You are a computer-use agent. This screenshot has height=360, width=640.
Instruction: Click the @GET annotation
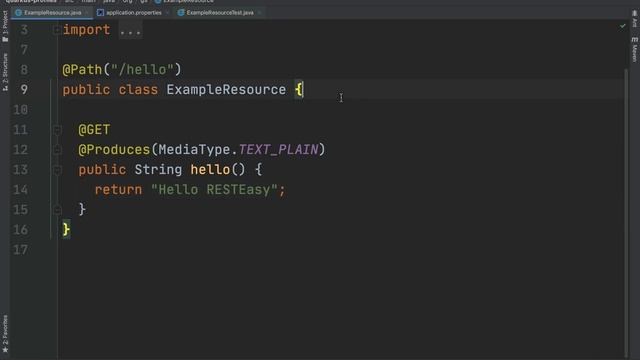[x=94, y=130]
